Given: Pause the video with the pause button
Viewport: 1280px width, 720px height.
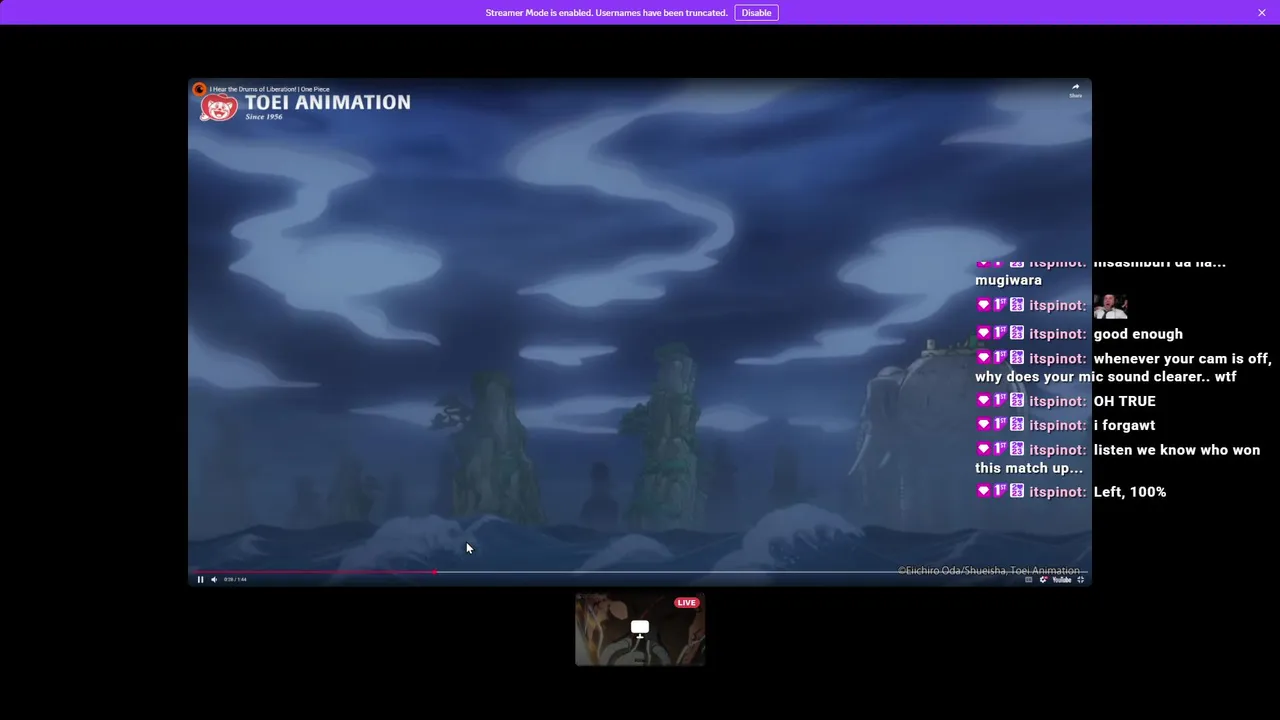Looking at the screenshot, I should point(200,579).
